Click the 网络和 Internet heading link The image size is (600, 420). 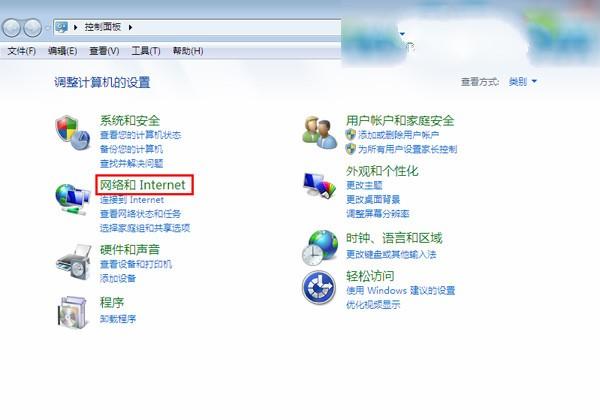(x=143, y=185)
